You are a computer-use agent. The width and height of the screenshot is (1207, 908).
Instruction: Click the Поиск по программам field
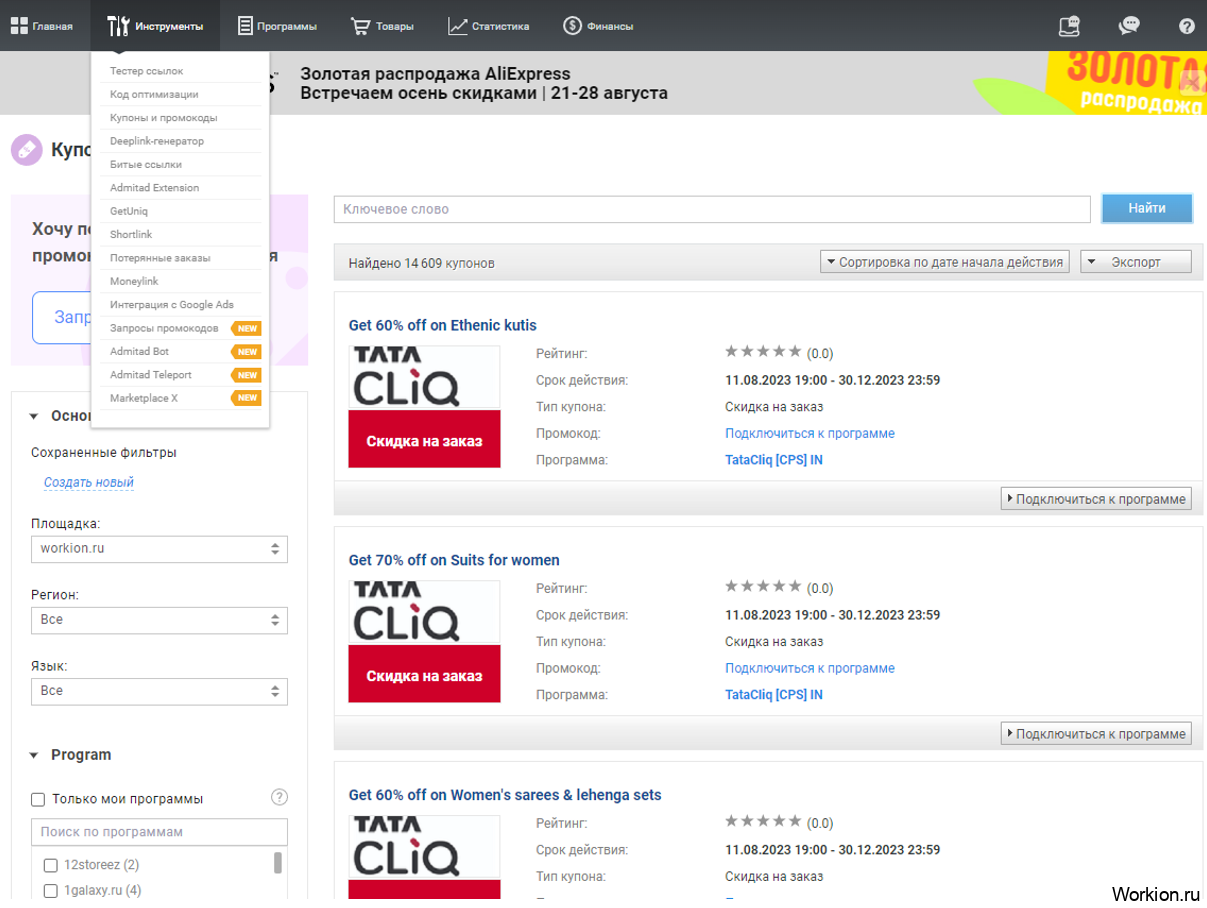pos(159,832)
